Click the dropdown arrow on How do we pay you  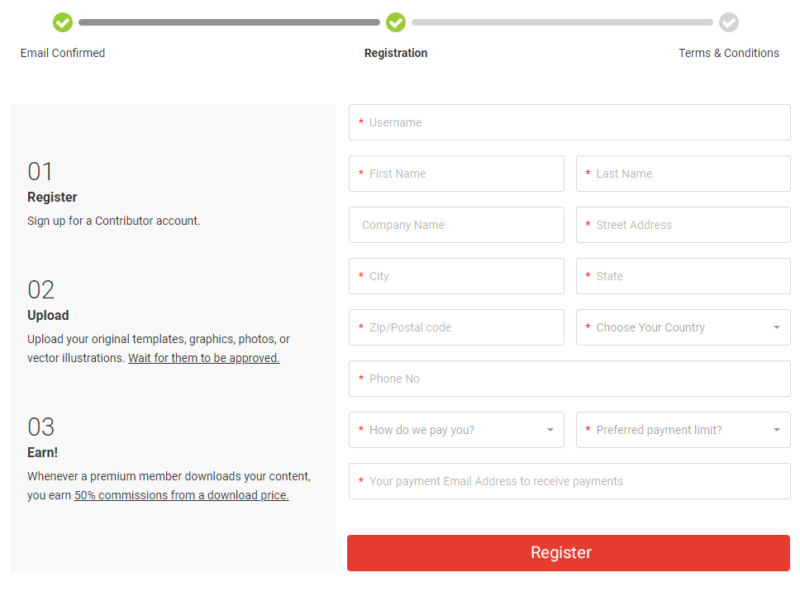point(551,429)
